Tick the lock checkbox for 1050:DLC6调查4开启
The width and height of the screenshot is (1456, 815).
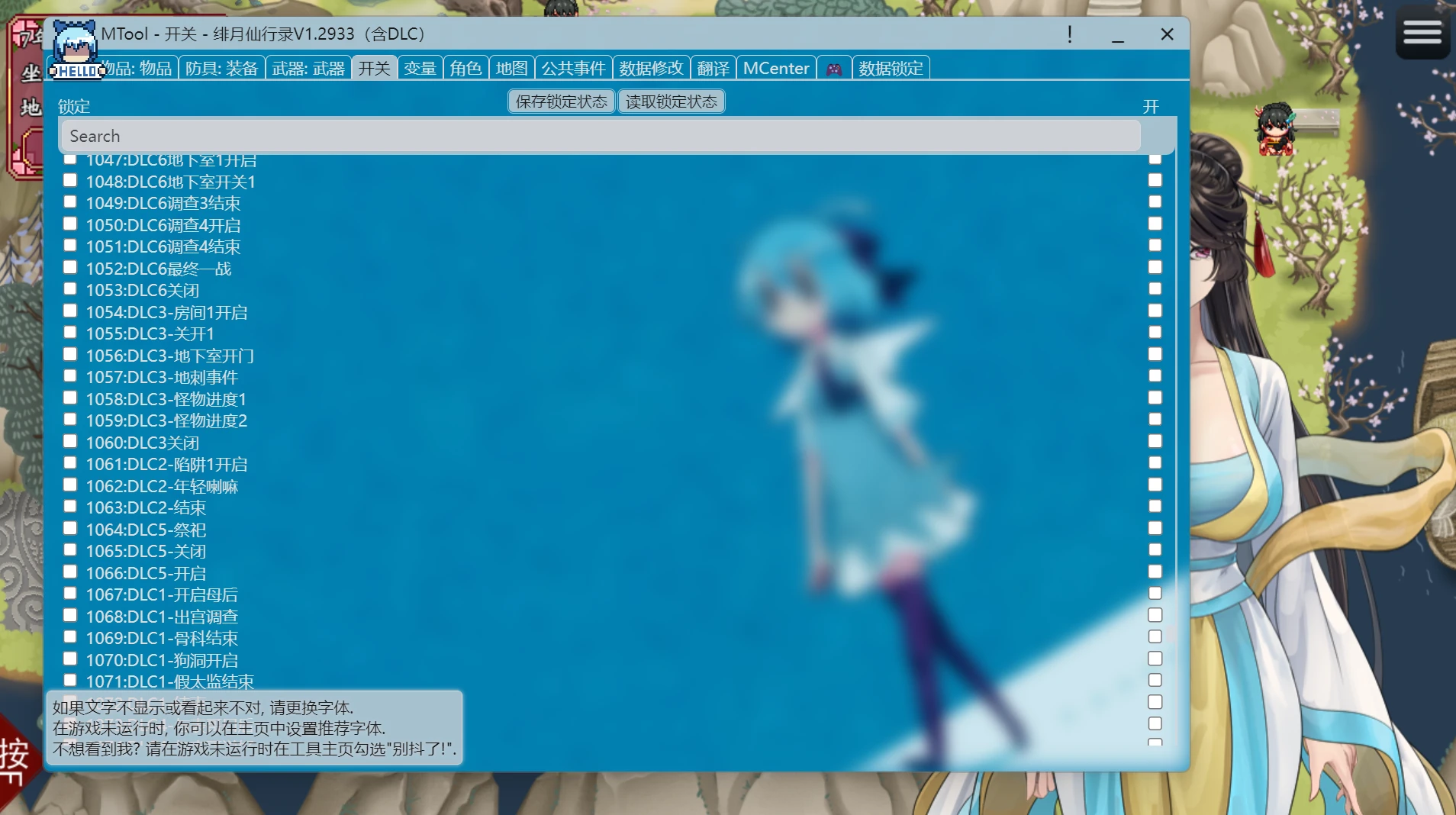[x=70, y=224]
